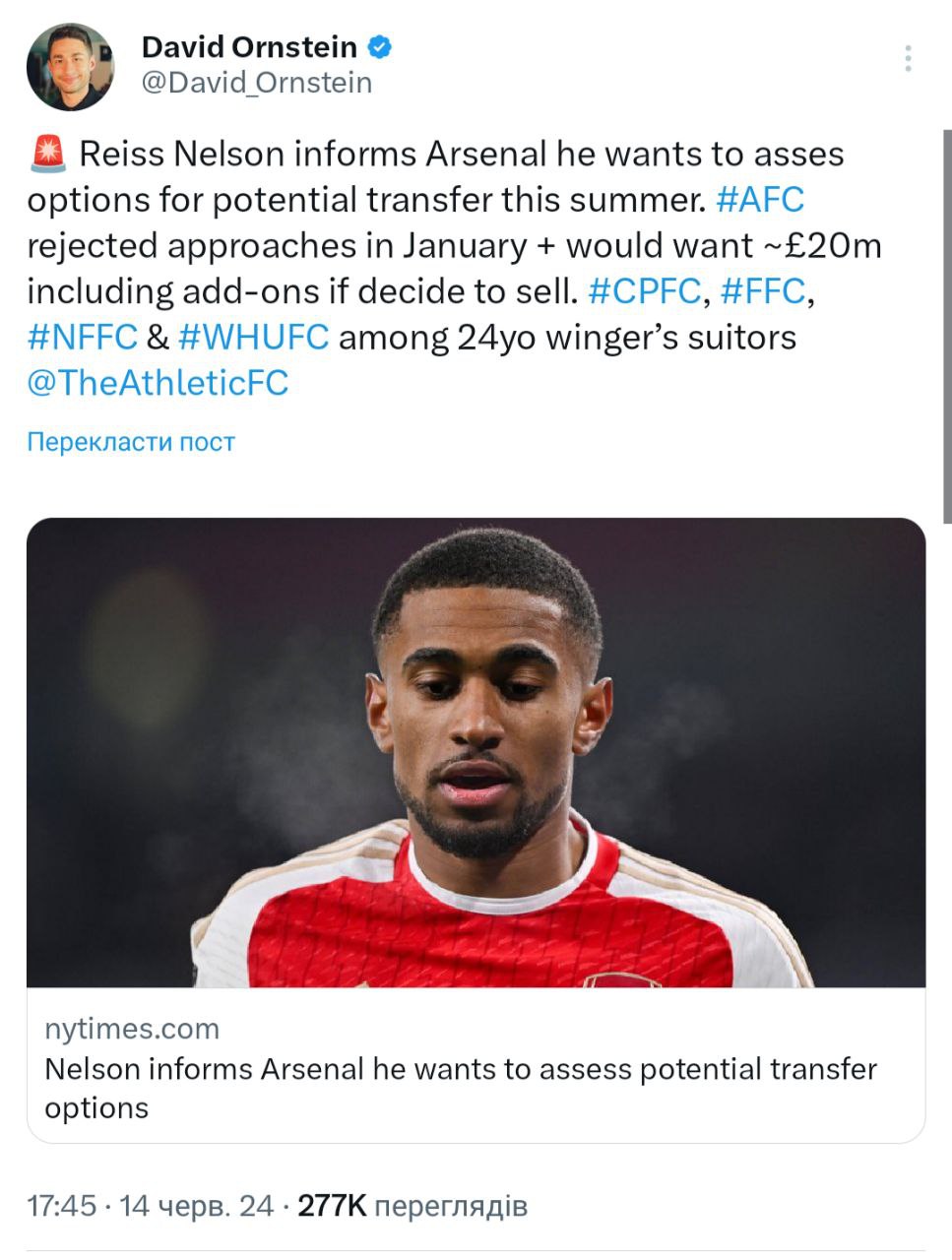Click the scrollbar on the right edge

point(946,325)
